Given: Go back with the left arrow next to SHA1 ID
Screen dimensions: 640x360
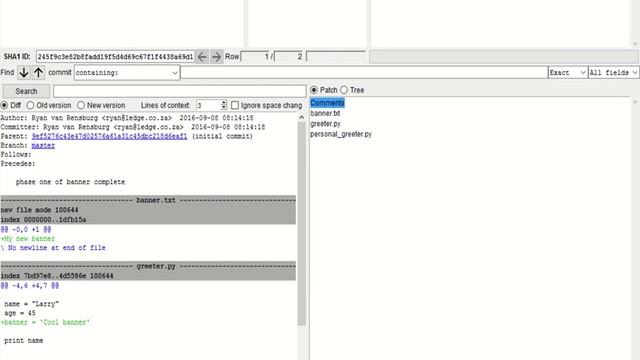Looking at the screenshot, I should click(202, 57).
